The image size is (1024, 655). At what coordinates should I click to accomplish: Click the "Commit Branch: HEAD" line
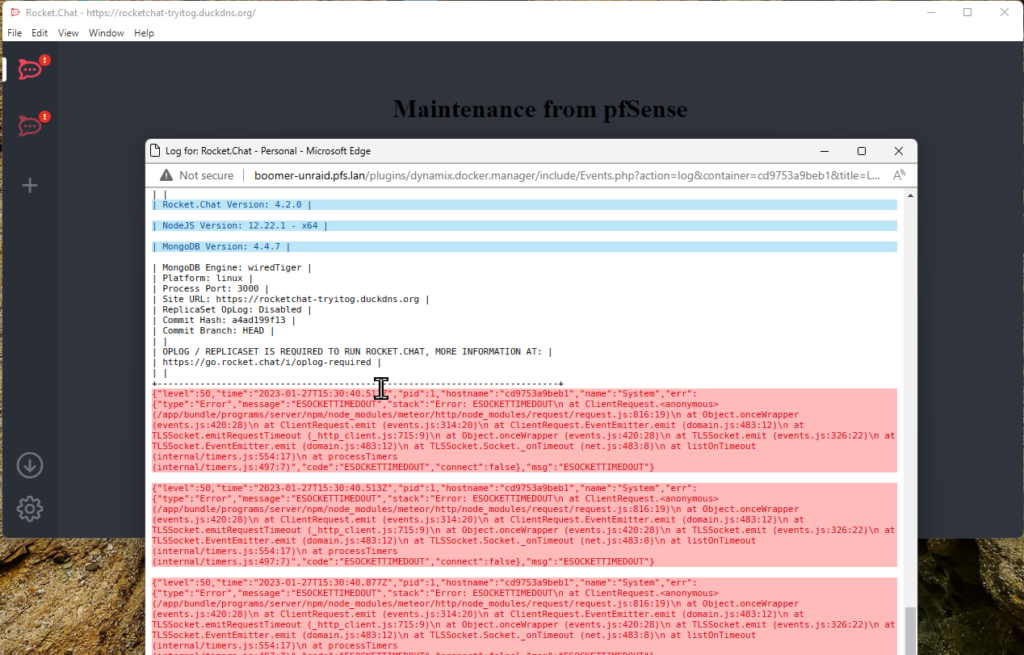214,330
